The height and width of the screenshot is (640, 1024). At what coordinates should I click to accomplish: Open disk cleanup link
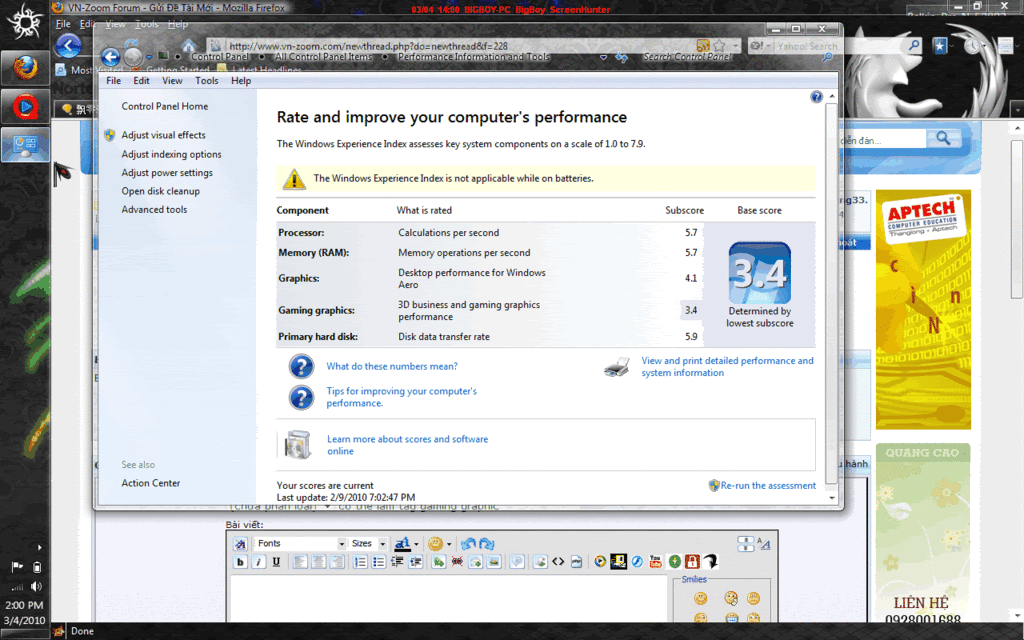coord(161,191)
